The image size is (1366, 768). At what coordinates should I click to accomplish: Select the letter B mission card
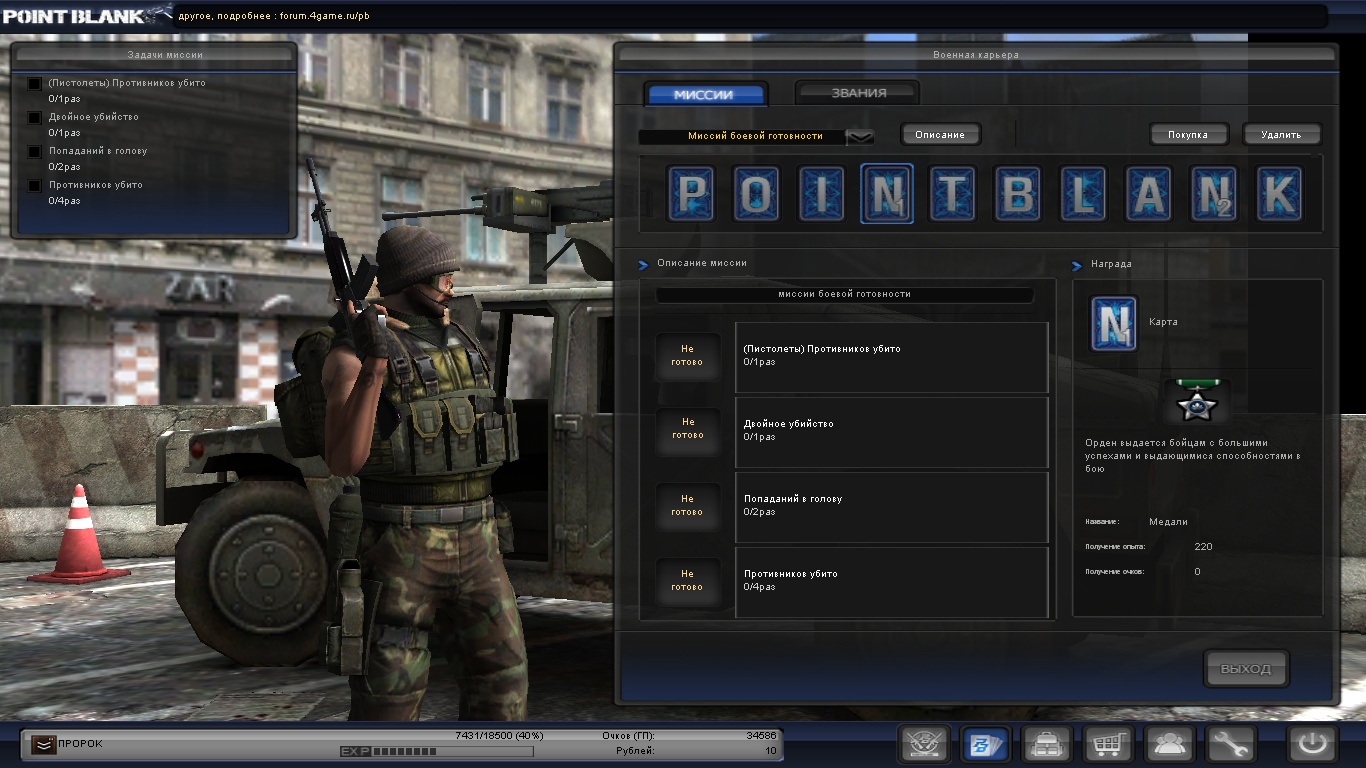pyautogui.click(x=1017, y=193)
